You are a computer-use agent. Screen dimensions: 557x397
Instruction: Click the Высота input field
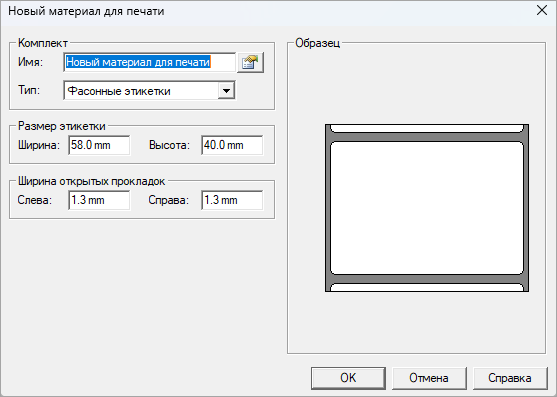pyautogui.click(x=232, y=145)
